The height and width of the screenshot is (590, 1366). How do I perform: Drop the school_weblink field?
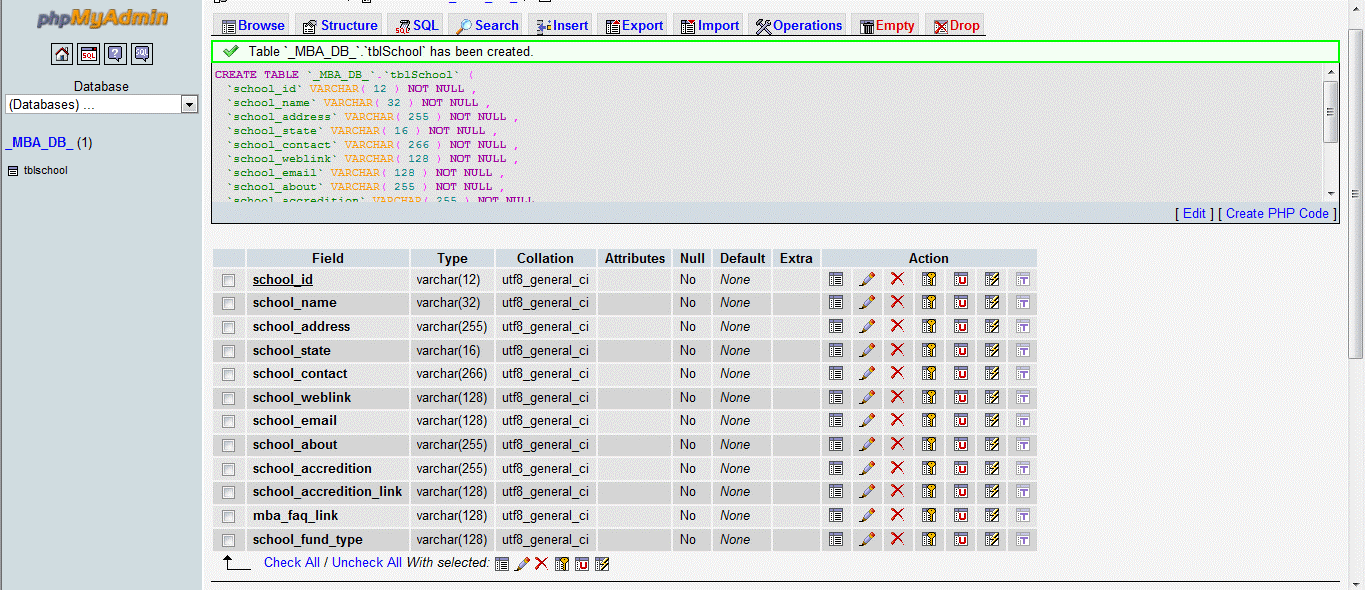tap(897, 397)
